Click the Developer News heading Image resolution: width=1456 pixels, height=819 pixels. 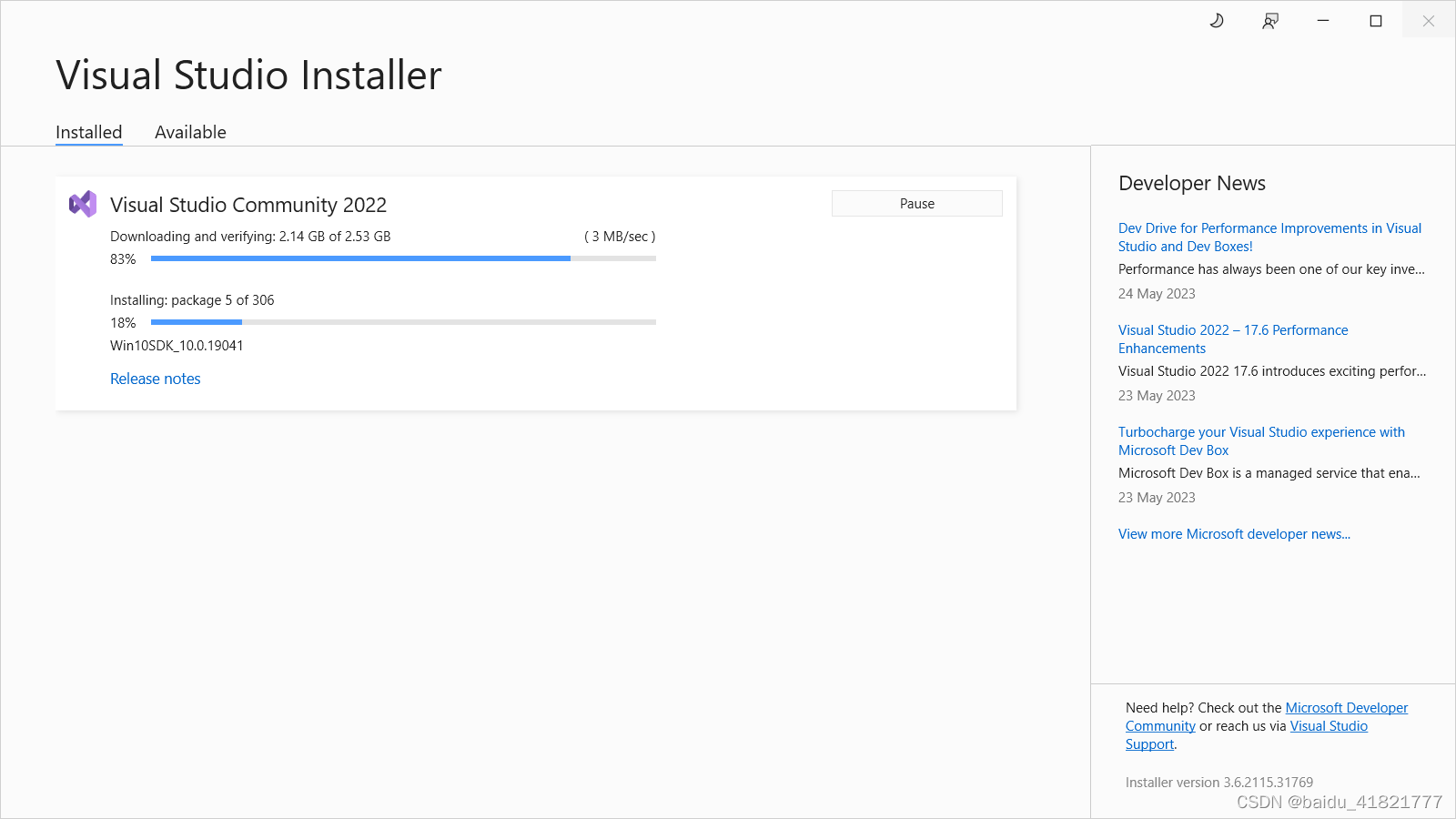tap(1192, 183)
